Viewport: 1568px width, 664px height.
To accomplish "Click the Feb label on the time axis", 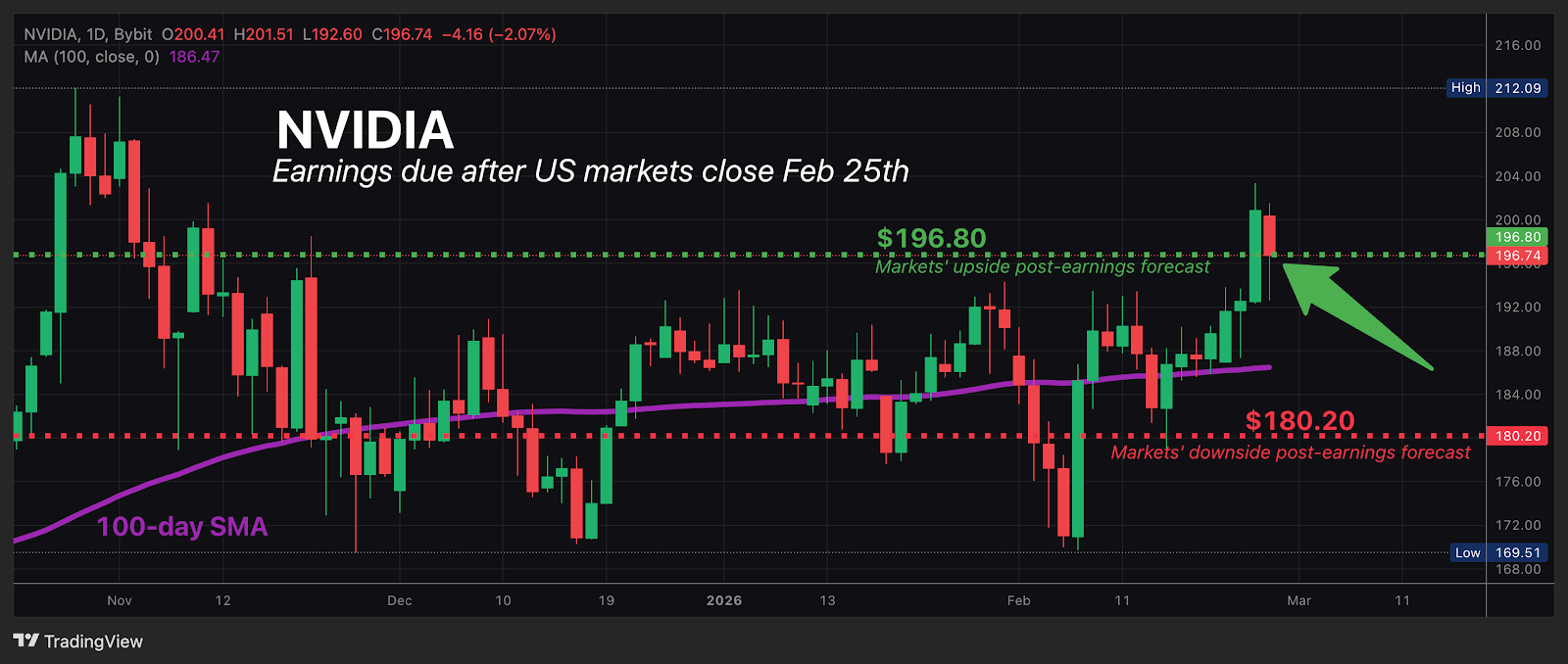I will click(1018, 600).
